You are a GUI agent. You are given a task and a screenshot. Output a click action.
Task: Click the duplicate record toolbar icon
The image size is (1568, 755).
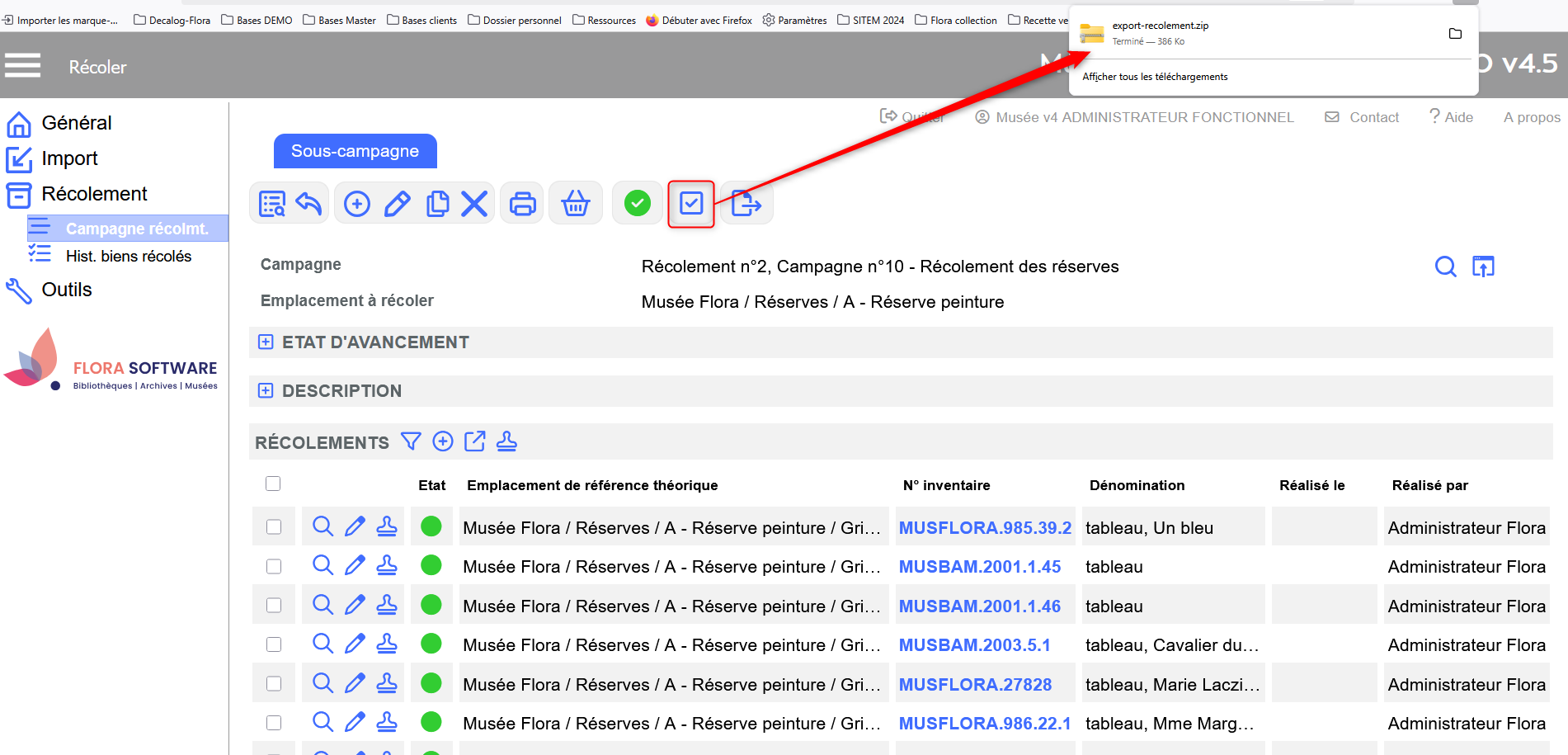(x=437, y=203)
